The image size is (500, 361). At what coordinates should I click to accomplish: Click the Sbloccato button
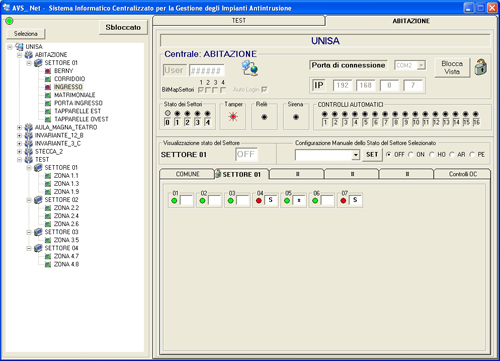click(x=123, y=27)
